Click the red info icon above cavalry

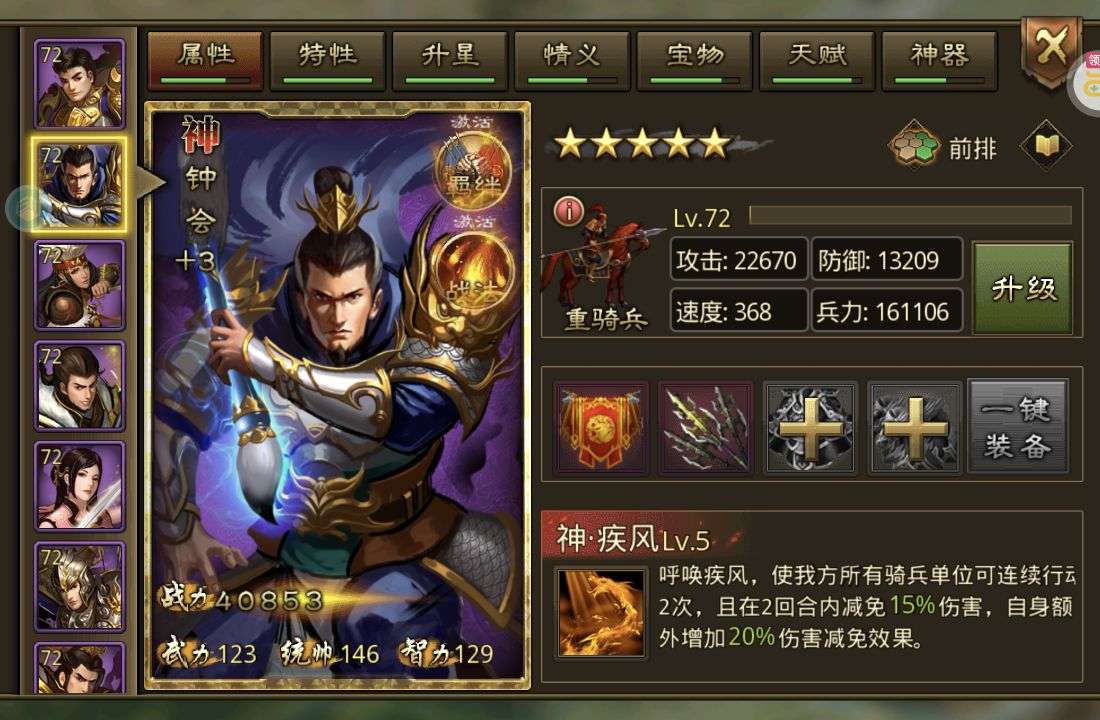569,211
